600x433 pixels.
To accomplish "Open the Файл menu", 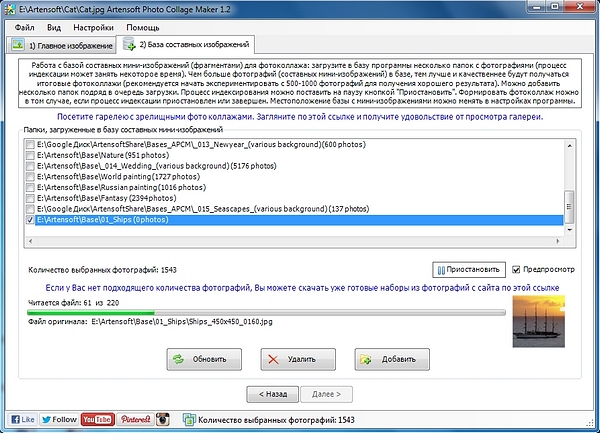I will click(x=24, y=28).
